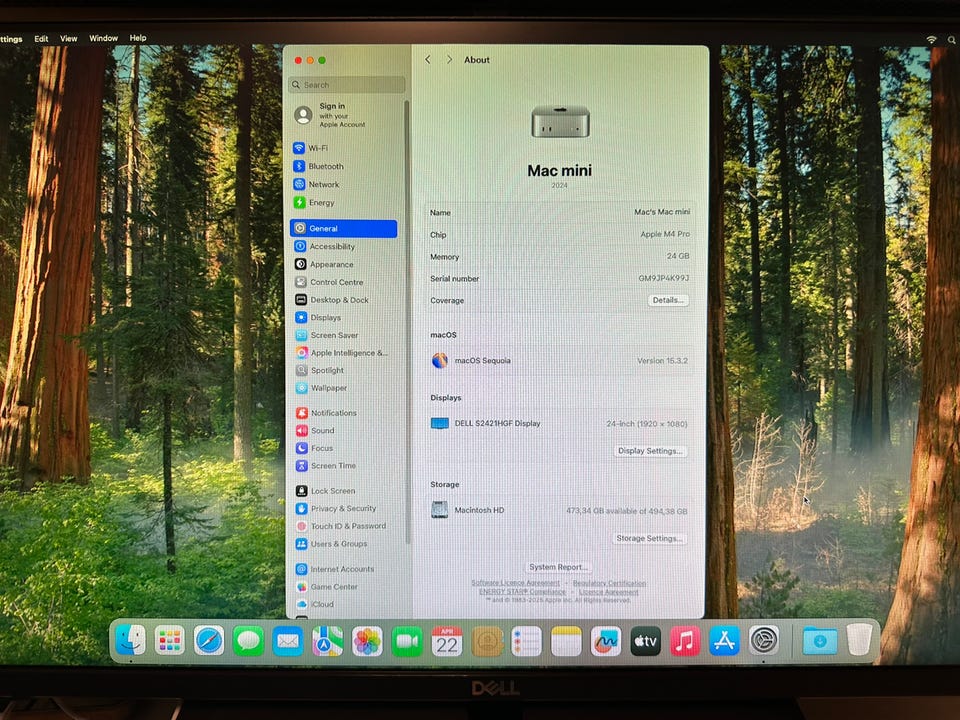The width and height of the screenshot is (960, 720).
Task: Open Freeform from the Dock
Action: 606,641
